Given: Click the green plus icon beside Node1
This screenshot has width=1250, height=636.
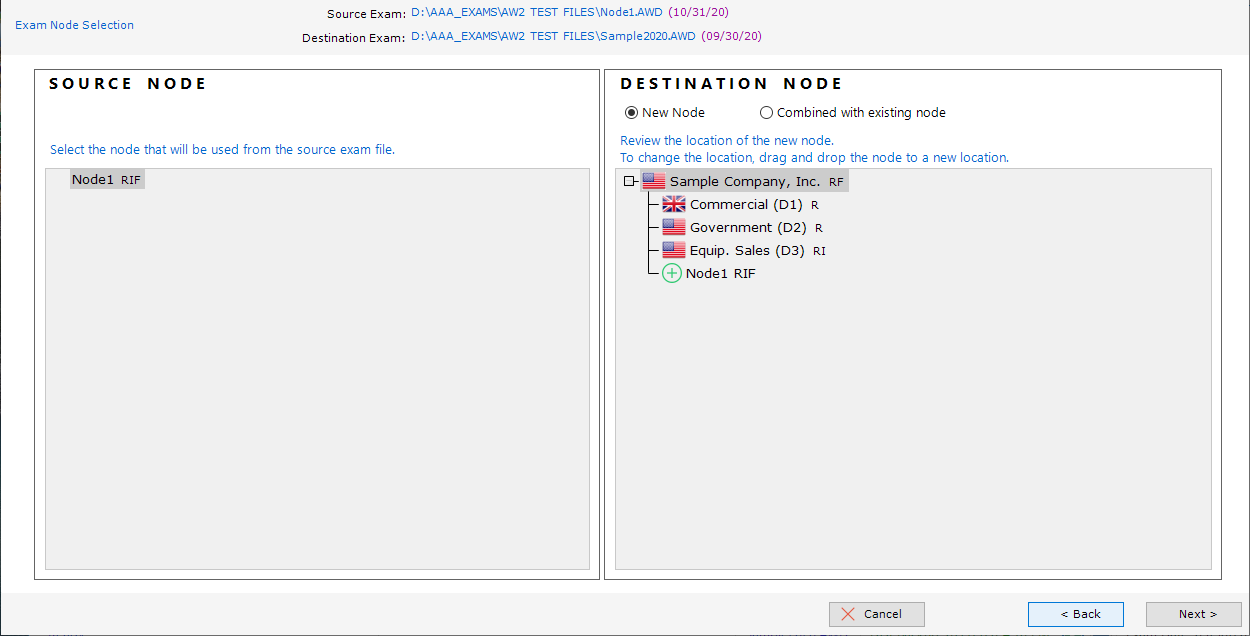Looking at the screenshot, I should point(672,273).
